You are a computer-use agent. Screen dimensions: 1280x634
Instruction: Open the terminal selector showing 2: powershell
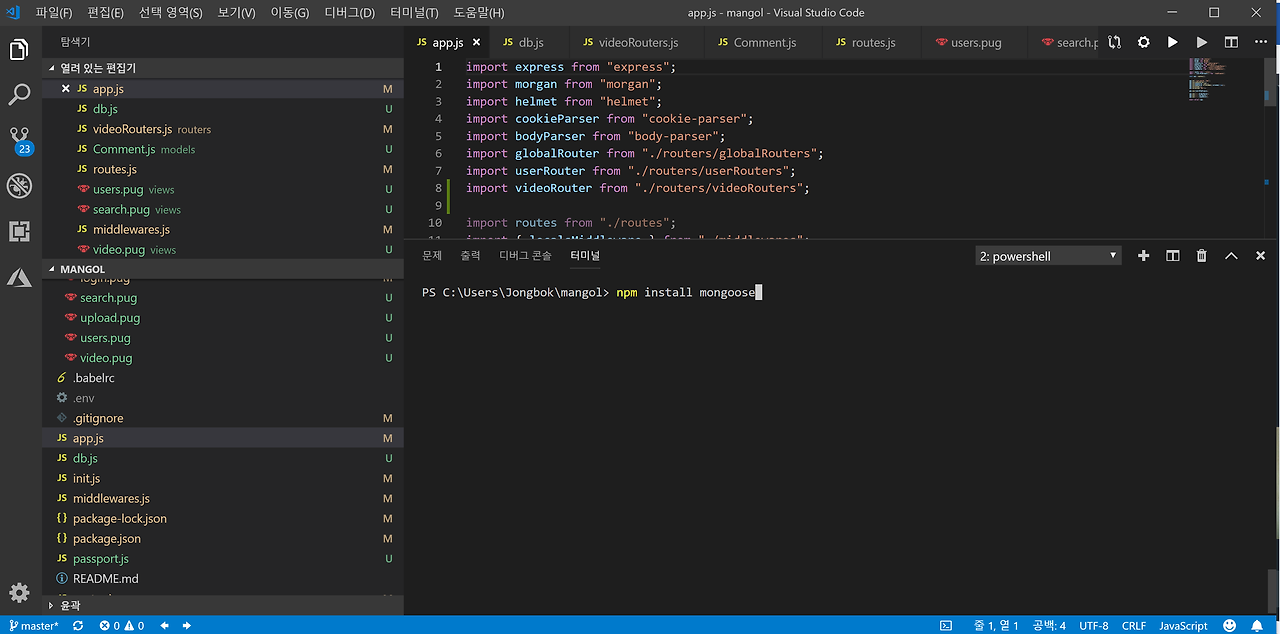[x=1048, y=255]
